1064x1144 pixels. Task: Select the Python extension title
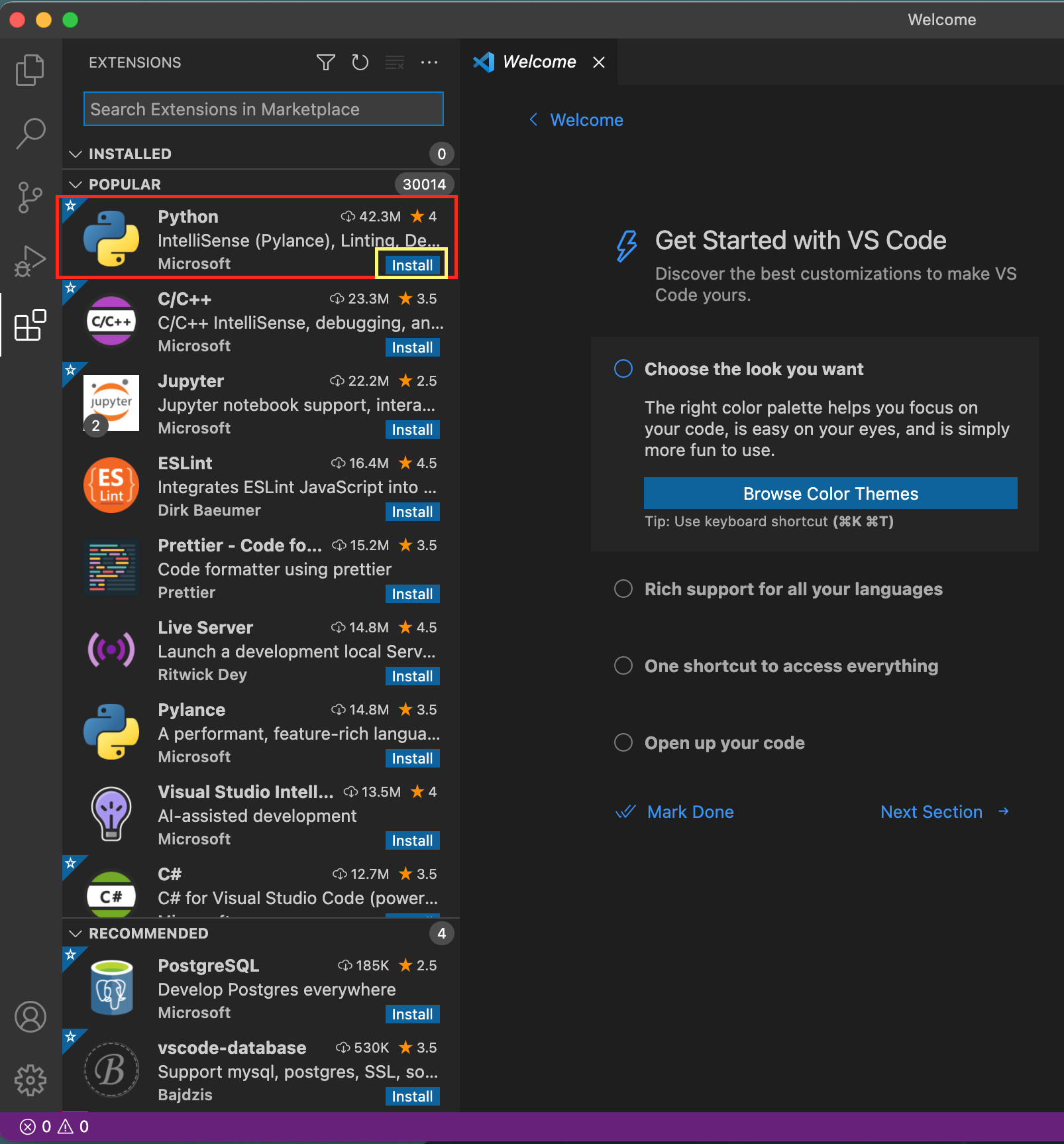(188, 217)
